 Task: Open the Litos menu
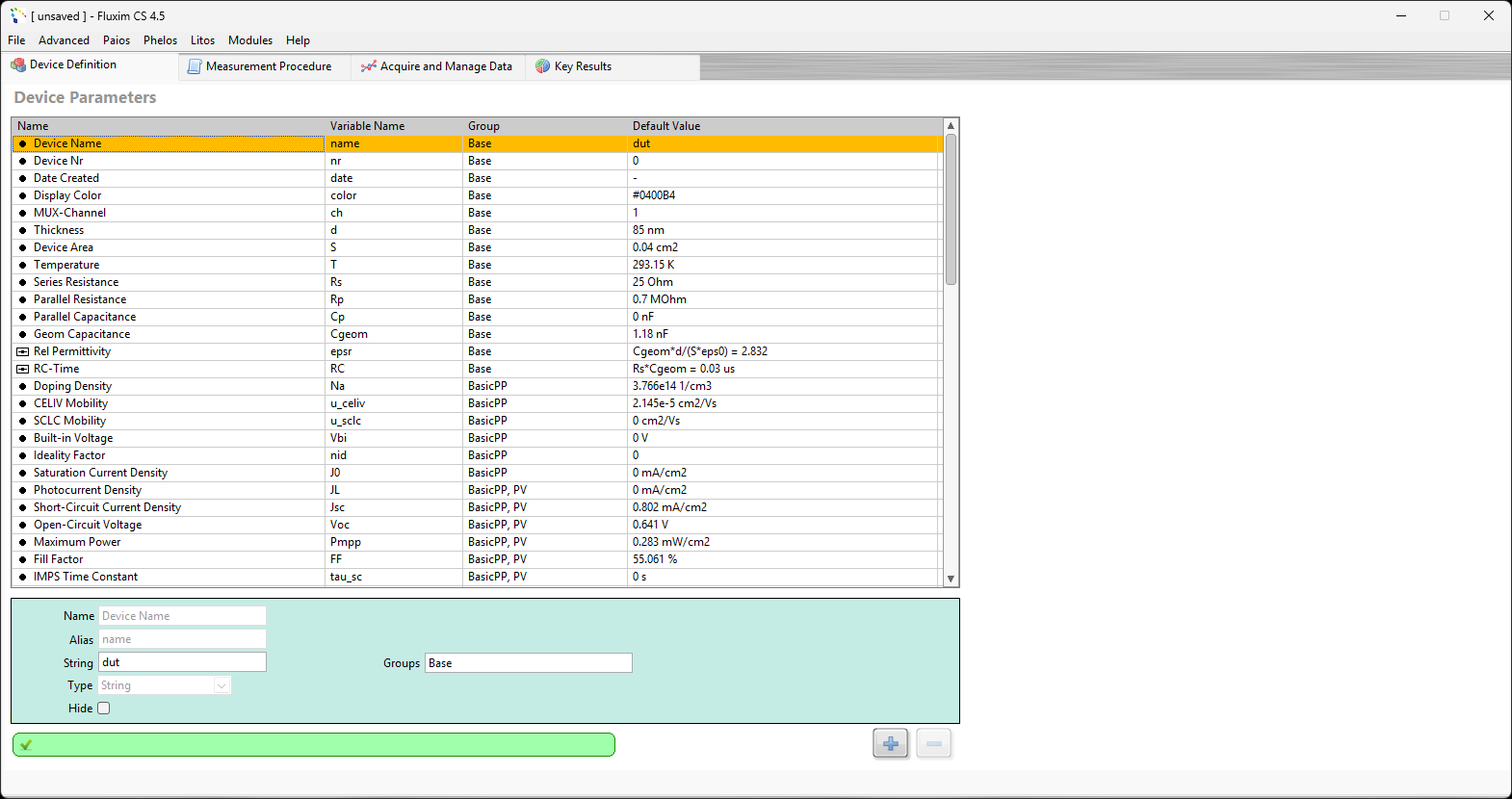(x=202, y=40)
